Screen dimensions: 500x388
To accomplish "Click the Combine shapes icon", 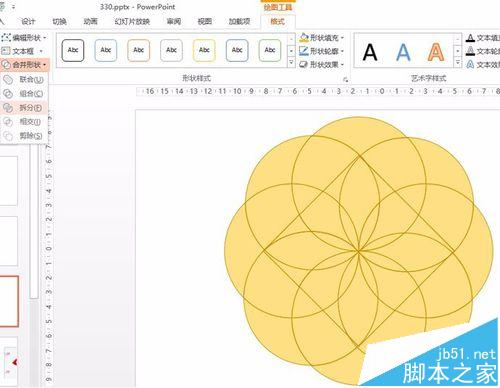I will click(x=8, y=94).
